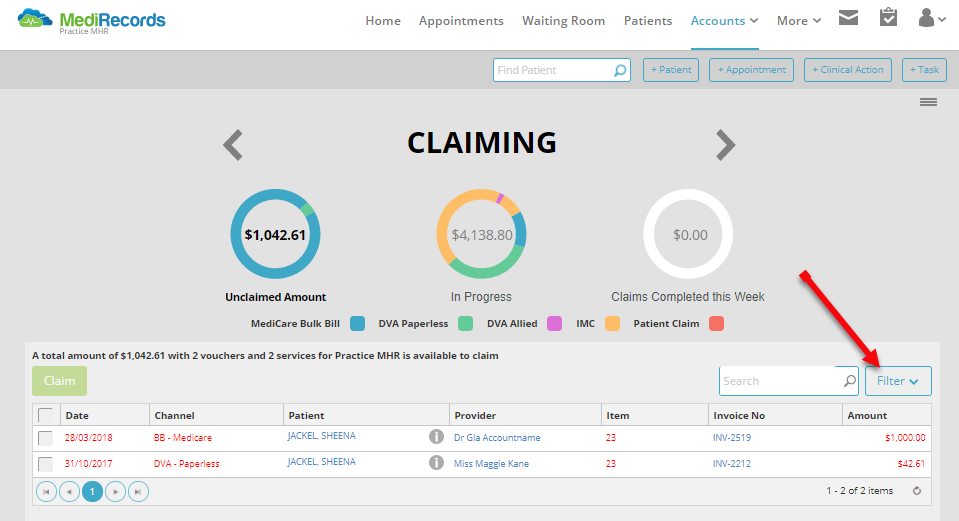The image size is (959, 521).
Task: Click the IMC orange legend swatch
Action: tap(612, 323)
